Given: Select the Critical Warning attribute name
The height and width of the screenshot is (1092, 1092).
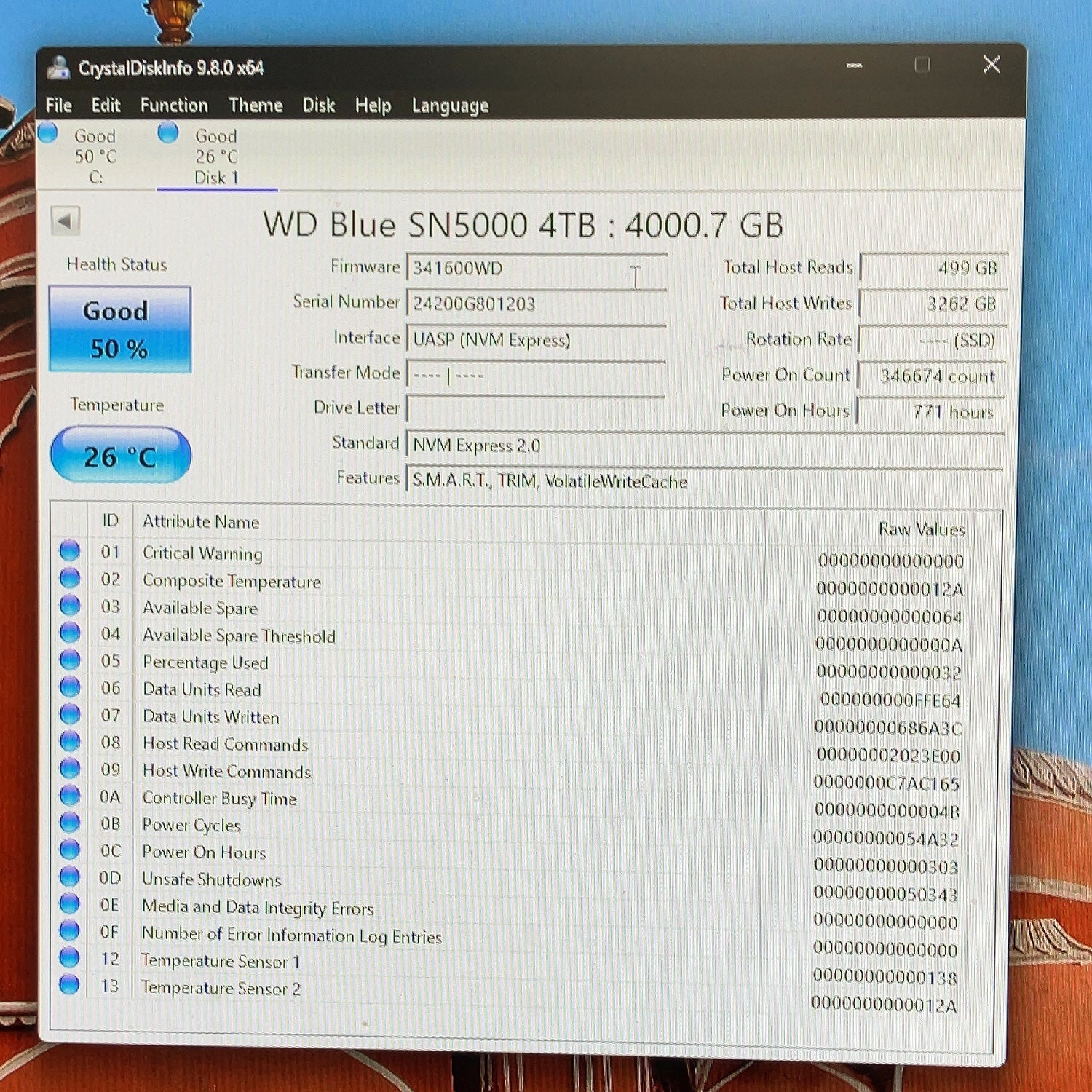Looking at the screenshot, I should (x=202, y=553).
